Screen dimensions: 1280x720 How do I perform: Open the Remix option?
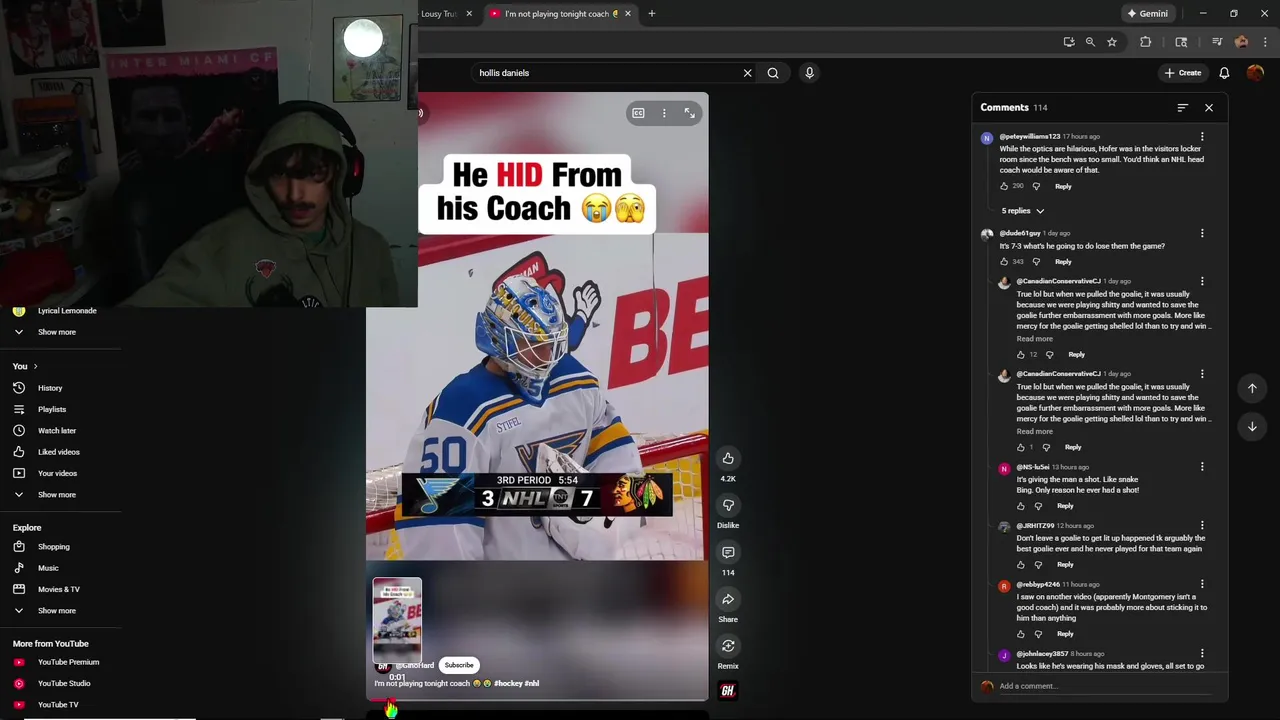[x=728, y=646]
